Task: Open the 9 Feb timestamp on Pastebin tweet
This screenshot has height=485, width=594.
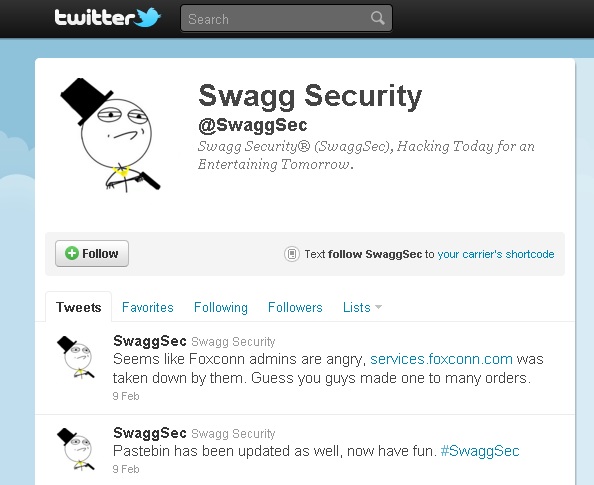Action: (126, 469)
